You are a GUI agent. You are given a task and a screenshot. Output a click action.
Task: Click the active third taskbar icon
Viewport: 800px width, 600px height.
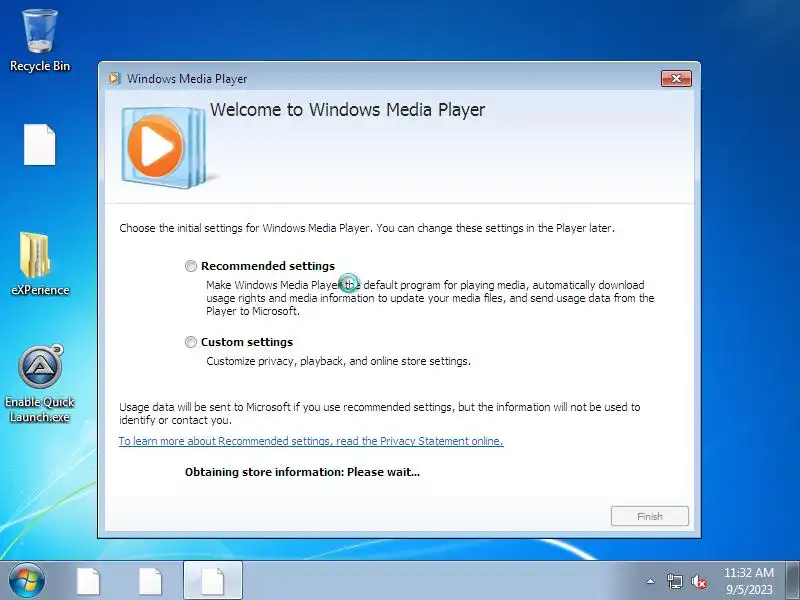click(x=213, y=581)
